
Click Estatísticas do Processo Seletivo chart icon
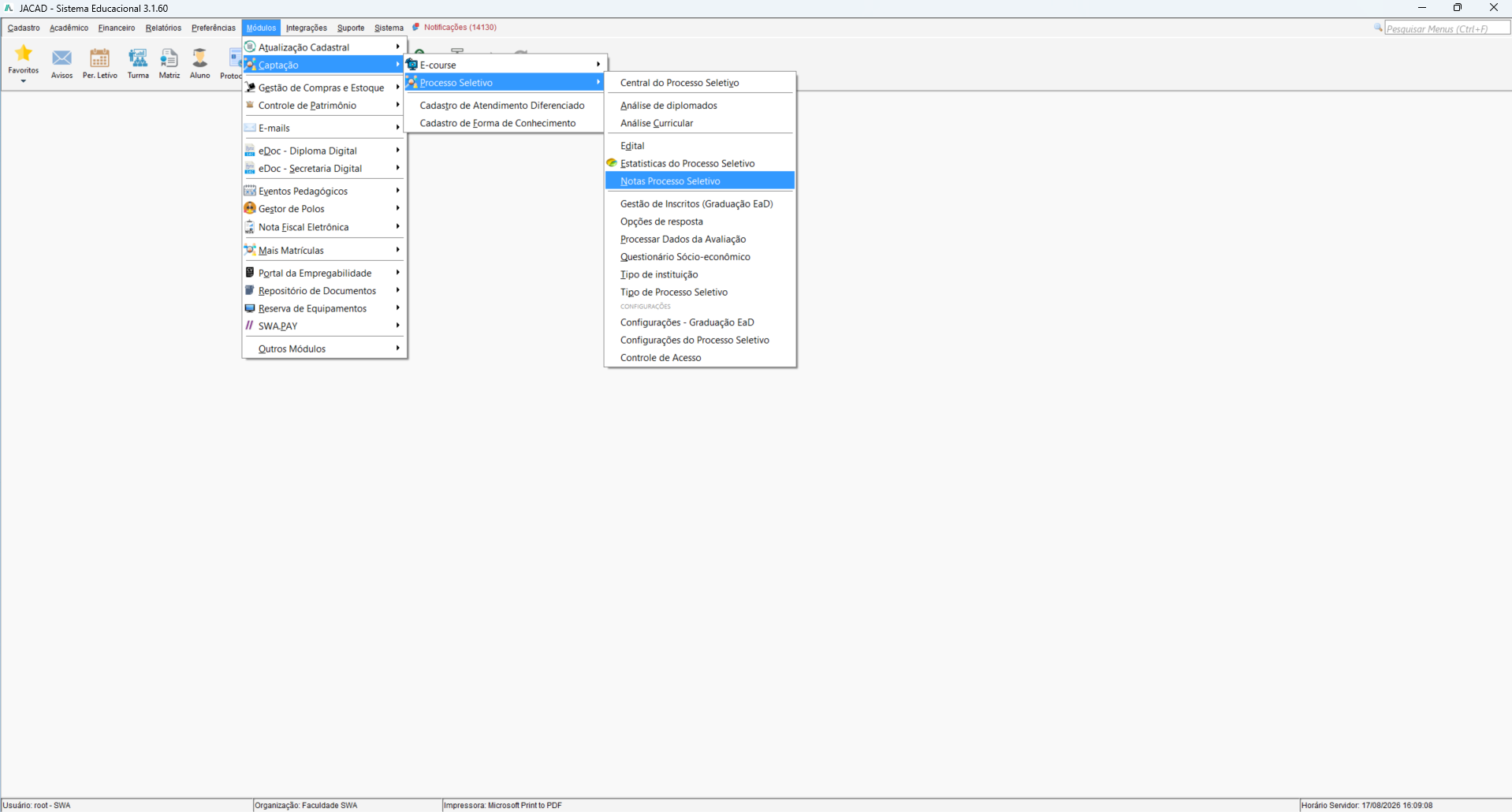612,163
